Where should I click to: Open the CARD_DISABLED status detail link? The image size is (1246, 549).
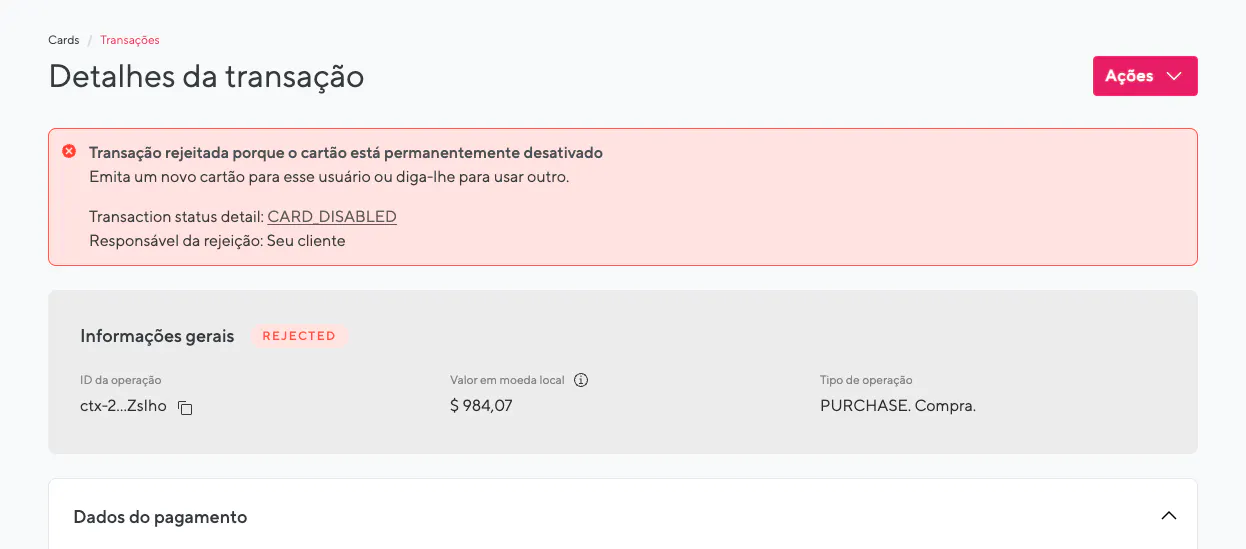(x=332, y=217)
